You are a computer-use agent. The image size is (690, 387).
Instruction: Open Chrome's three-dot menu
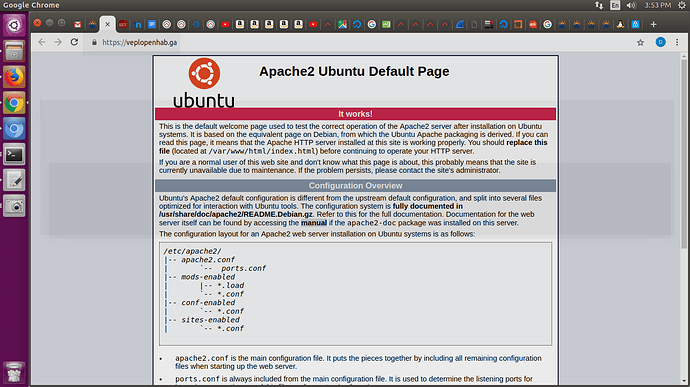pos(677,42)
